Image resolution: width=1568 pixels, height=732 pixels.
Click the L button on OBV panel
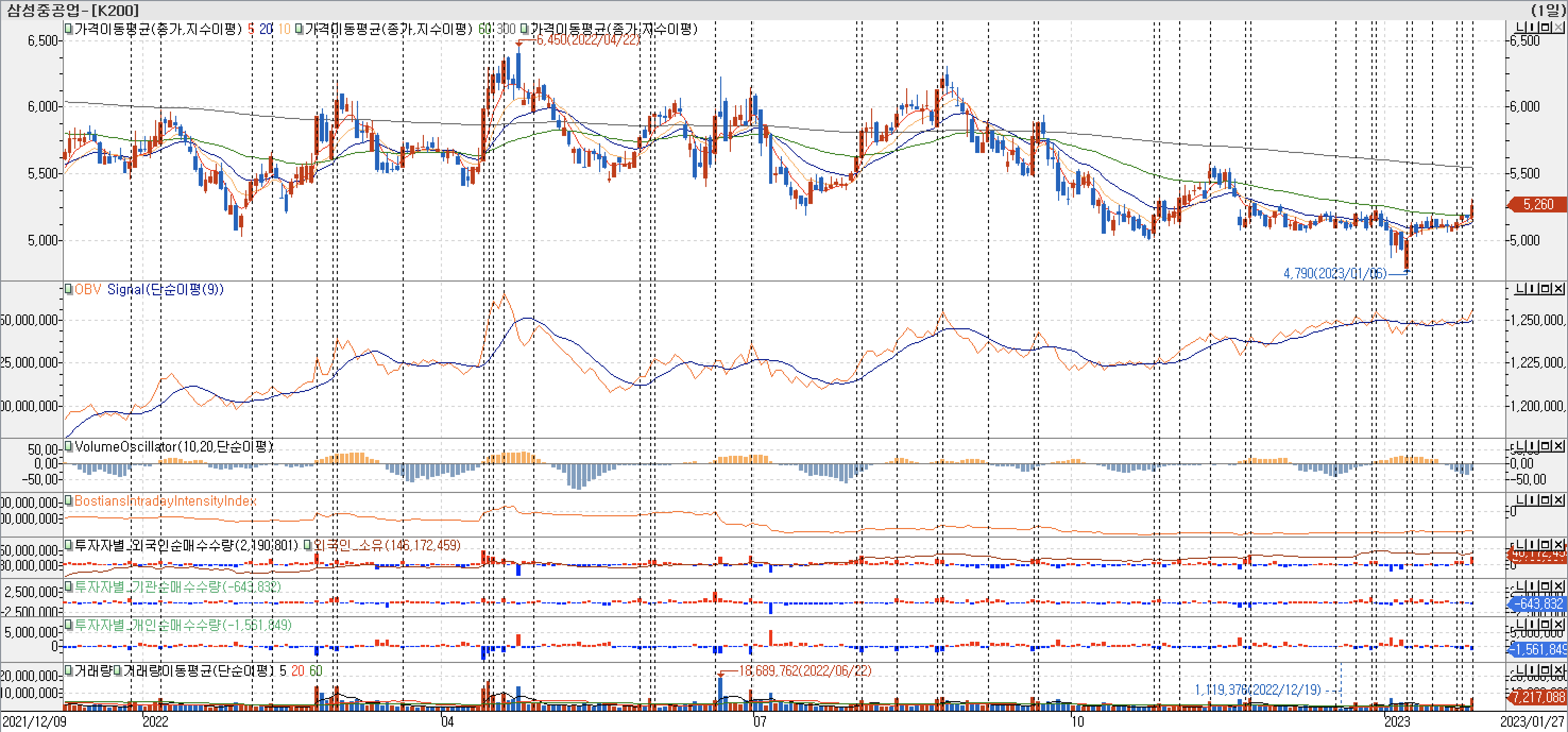(1520, 288)
